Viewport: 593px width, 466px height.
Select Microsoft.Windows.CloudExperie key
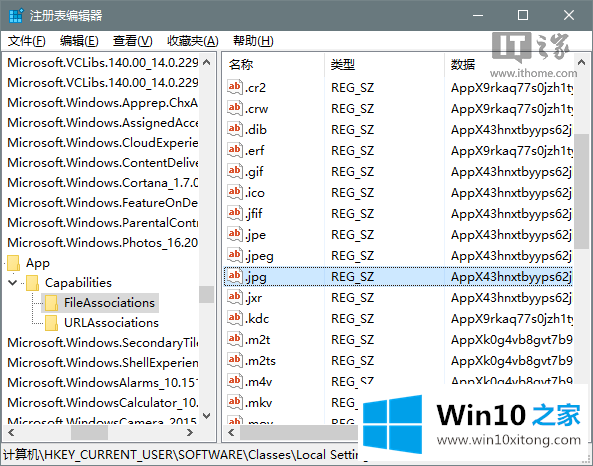tap(102, 143)
